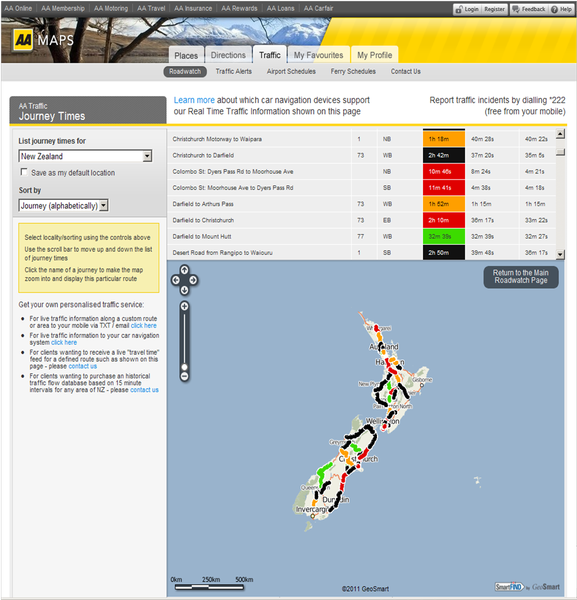Viewport: 577px width, 600px height.
Task: Pan the map up with arrow icon
Action: coord(184,270)
